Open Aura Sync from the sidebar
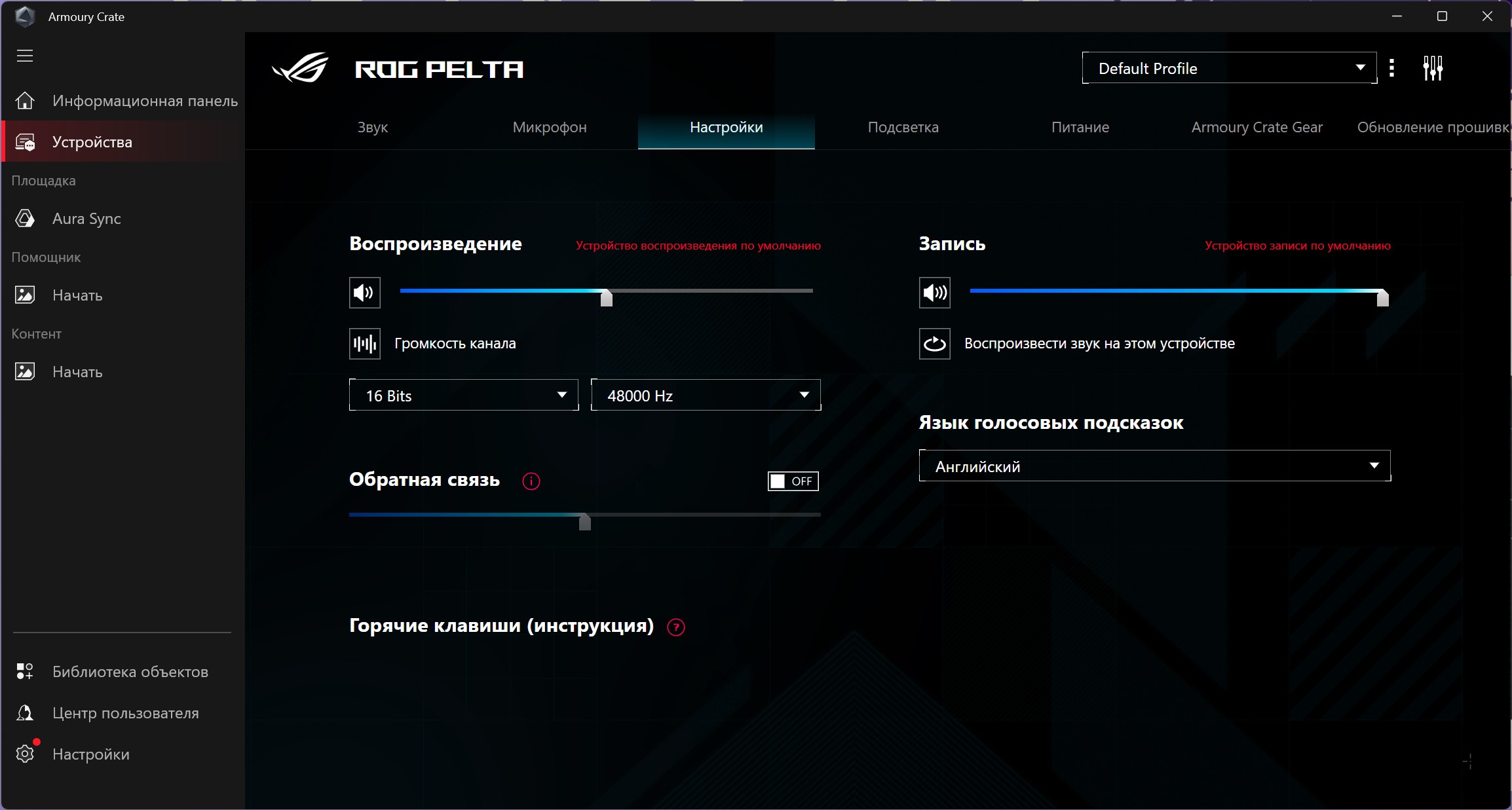Image resolution: width=1512 pixels, height=810 pixels. pyautogui.click(x=123, y=219)
